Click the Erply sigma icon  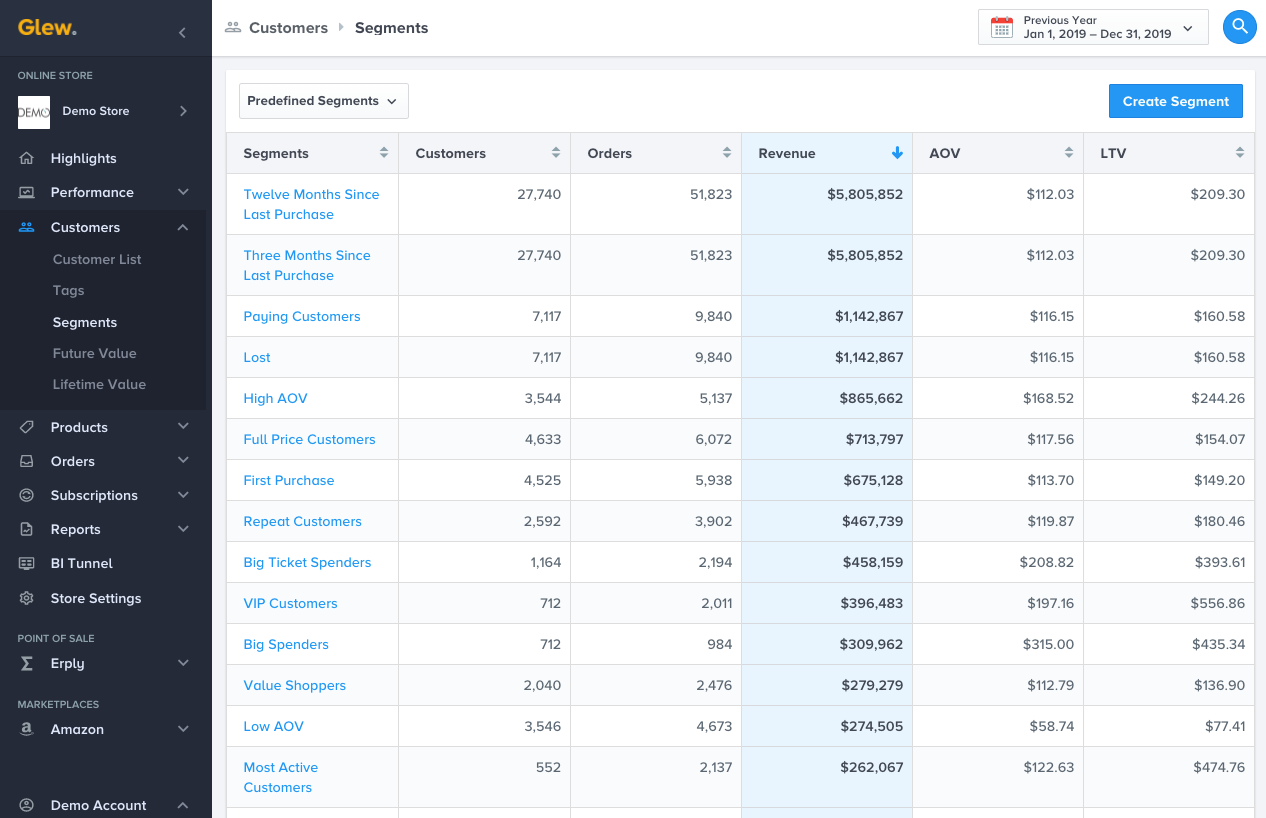27,663
